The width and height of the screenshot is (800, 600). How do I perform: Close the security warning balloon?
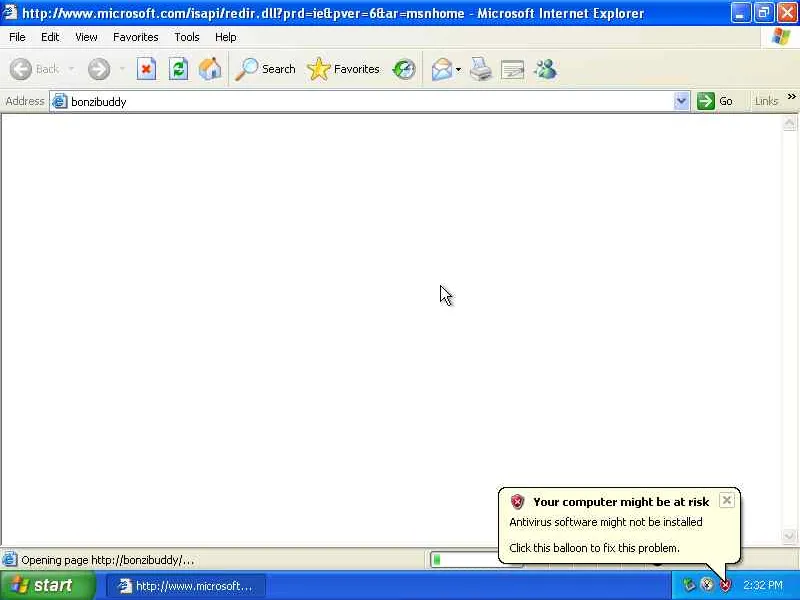(x=727, y=500)
